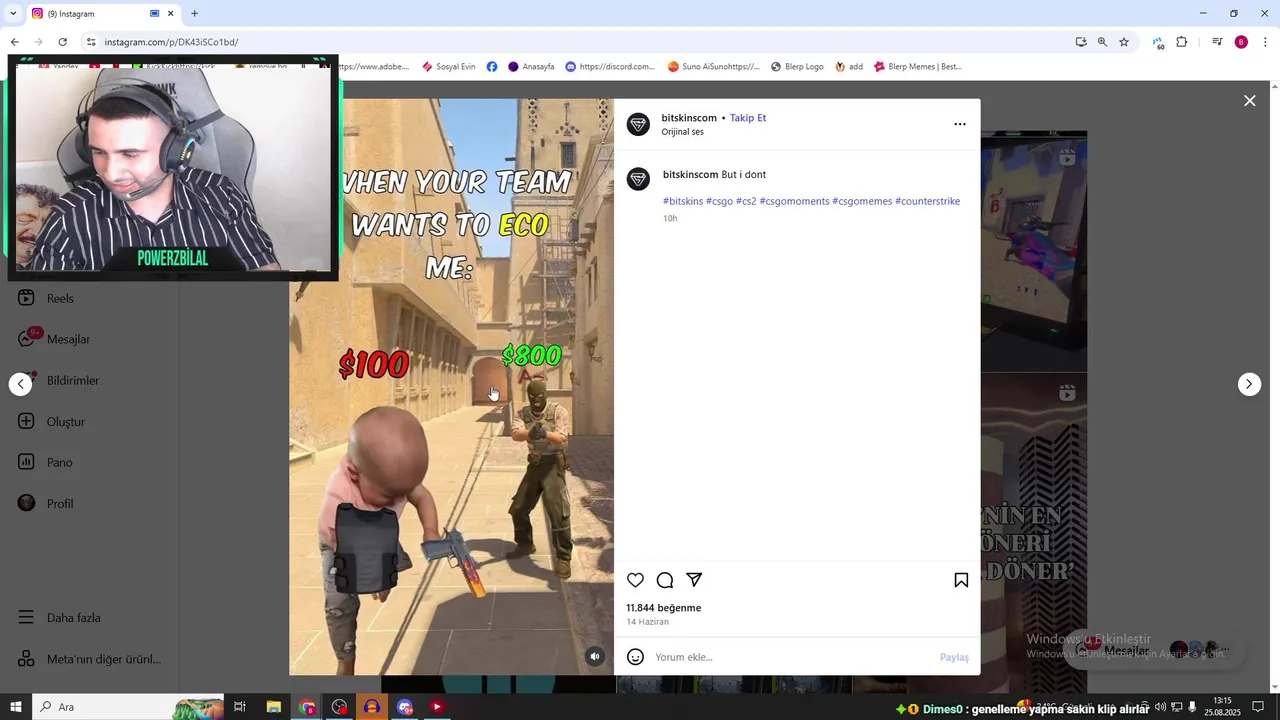Open the #csgomoments hashtag

[794, 201]
